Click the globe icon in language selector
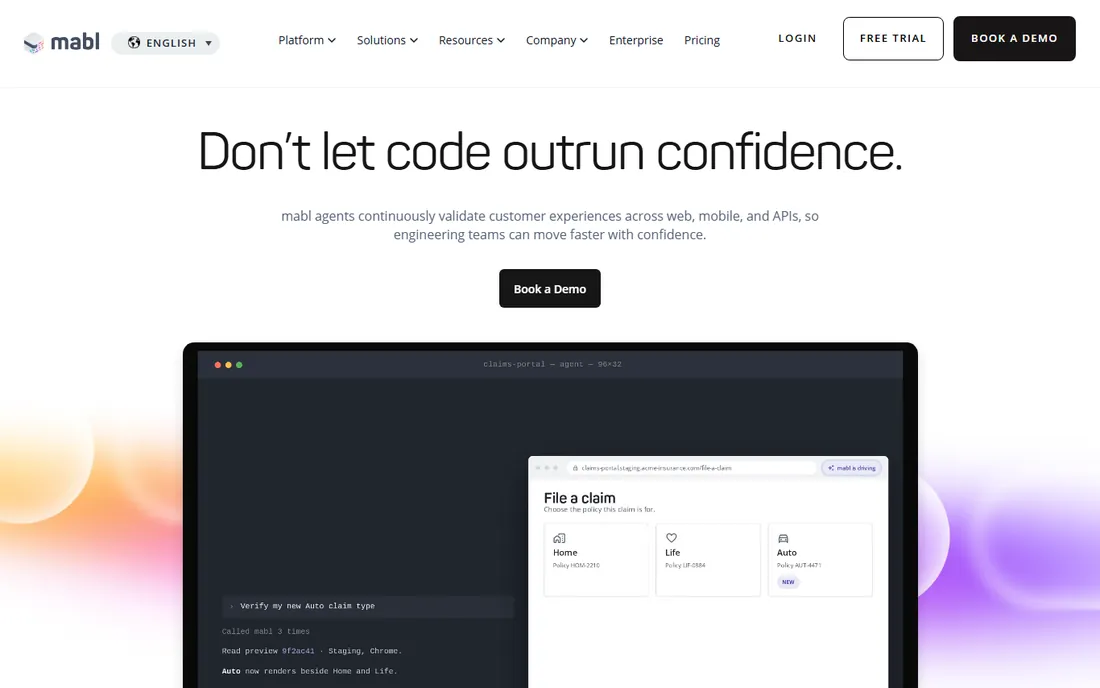The height and width of the screenshot is (688, 1100). pos(134,43)
